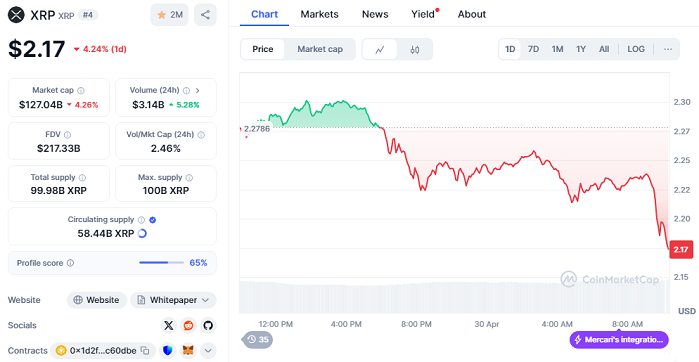Image resolution: width=699 pixels, height=362 pixels.
Task: Click the 2.2786 opening price label
Action: (x=257, y=129)
